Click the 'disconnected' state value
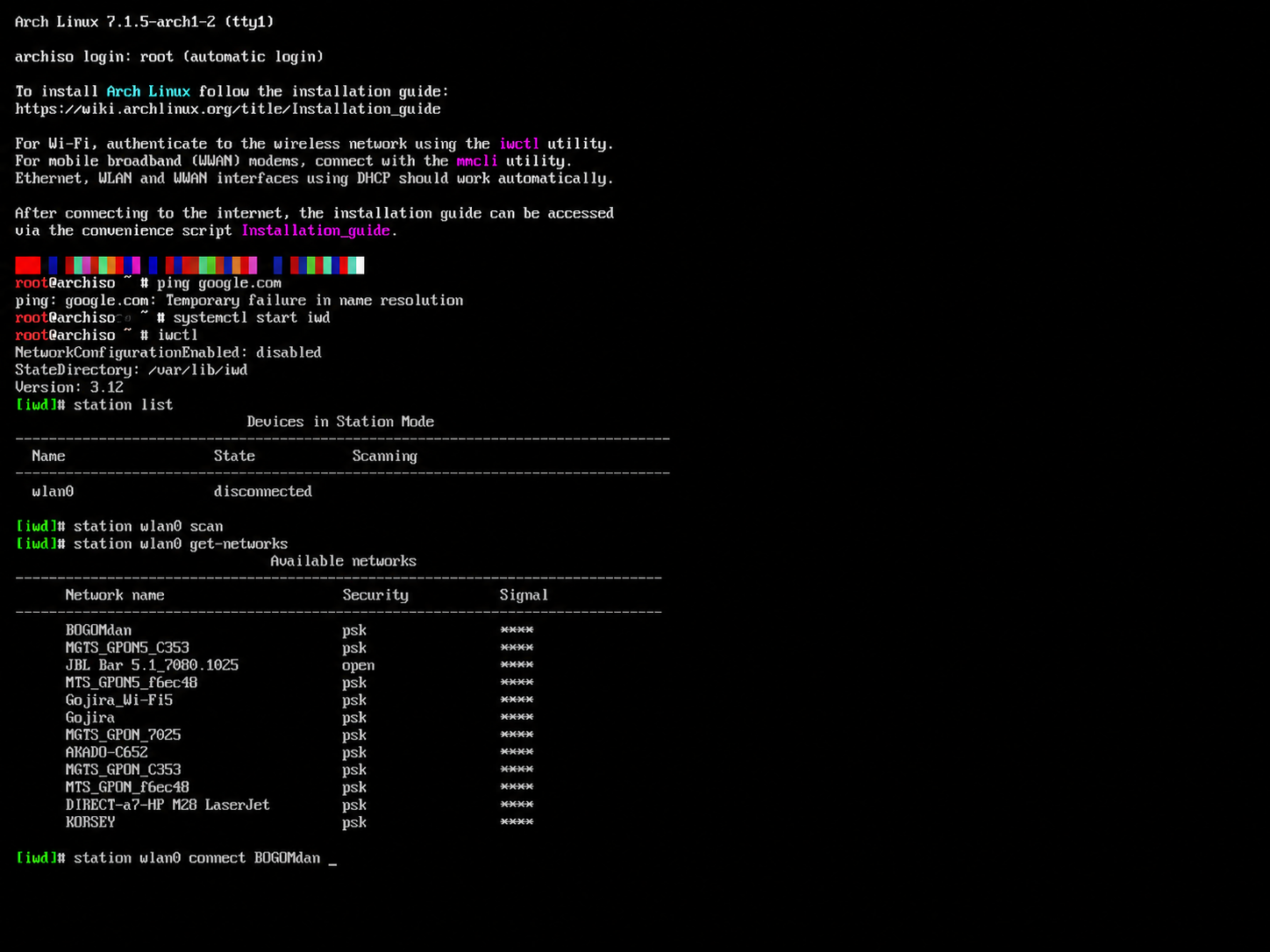Screen dimensions: 1270x952 (x=263, y=492)
